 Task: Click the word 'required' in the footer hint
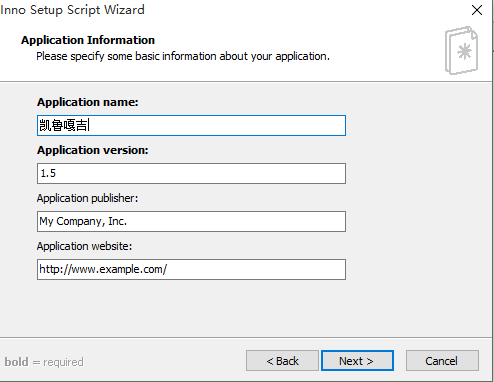63,362
